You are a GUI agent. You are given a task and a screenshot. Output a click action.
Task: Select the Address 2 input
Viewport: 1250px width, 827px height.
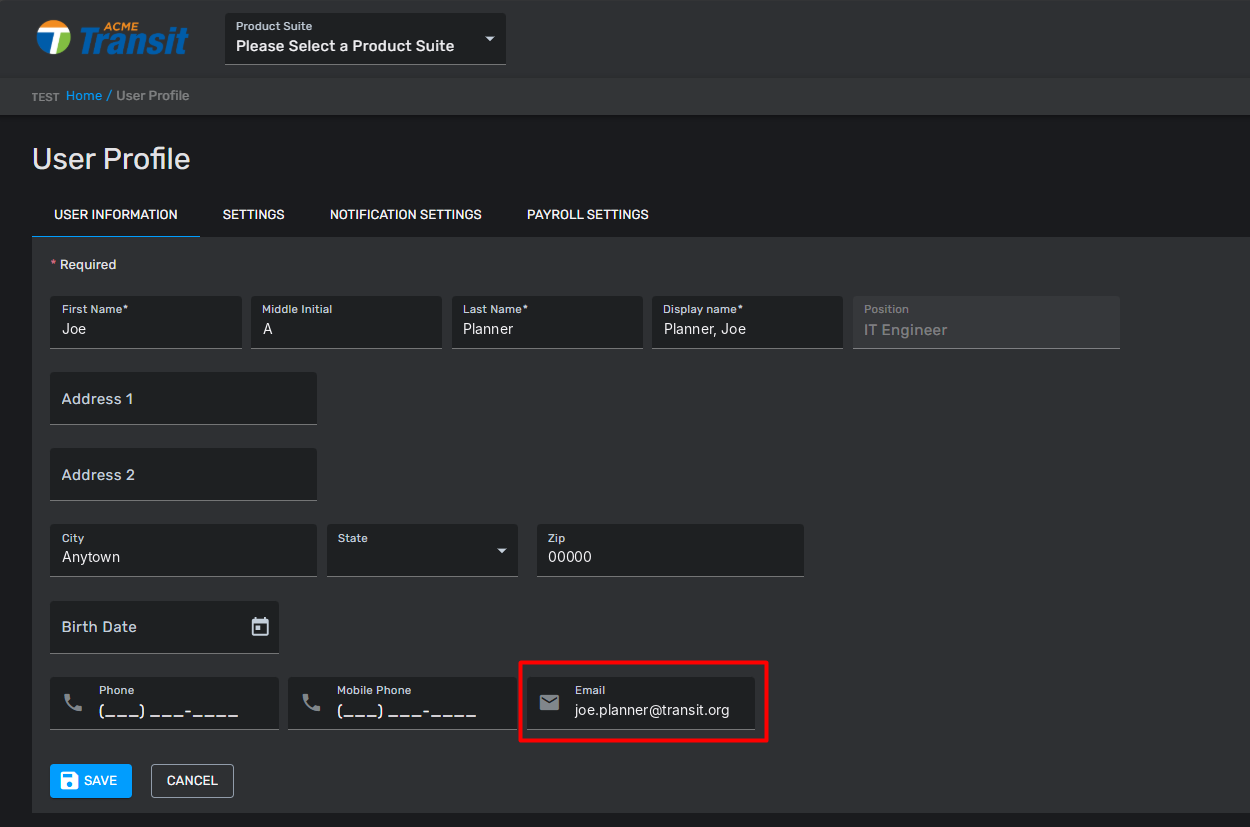(183, 474)
